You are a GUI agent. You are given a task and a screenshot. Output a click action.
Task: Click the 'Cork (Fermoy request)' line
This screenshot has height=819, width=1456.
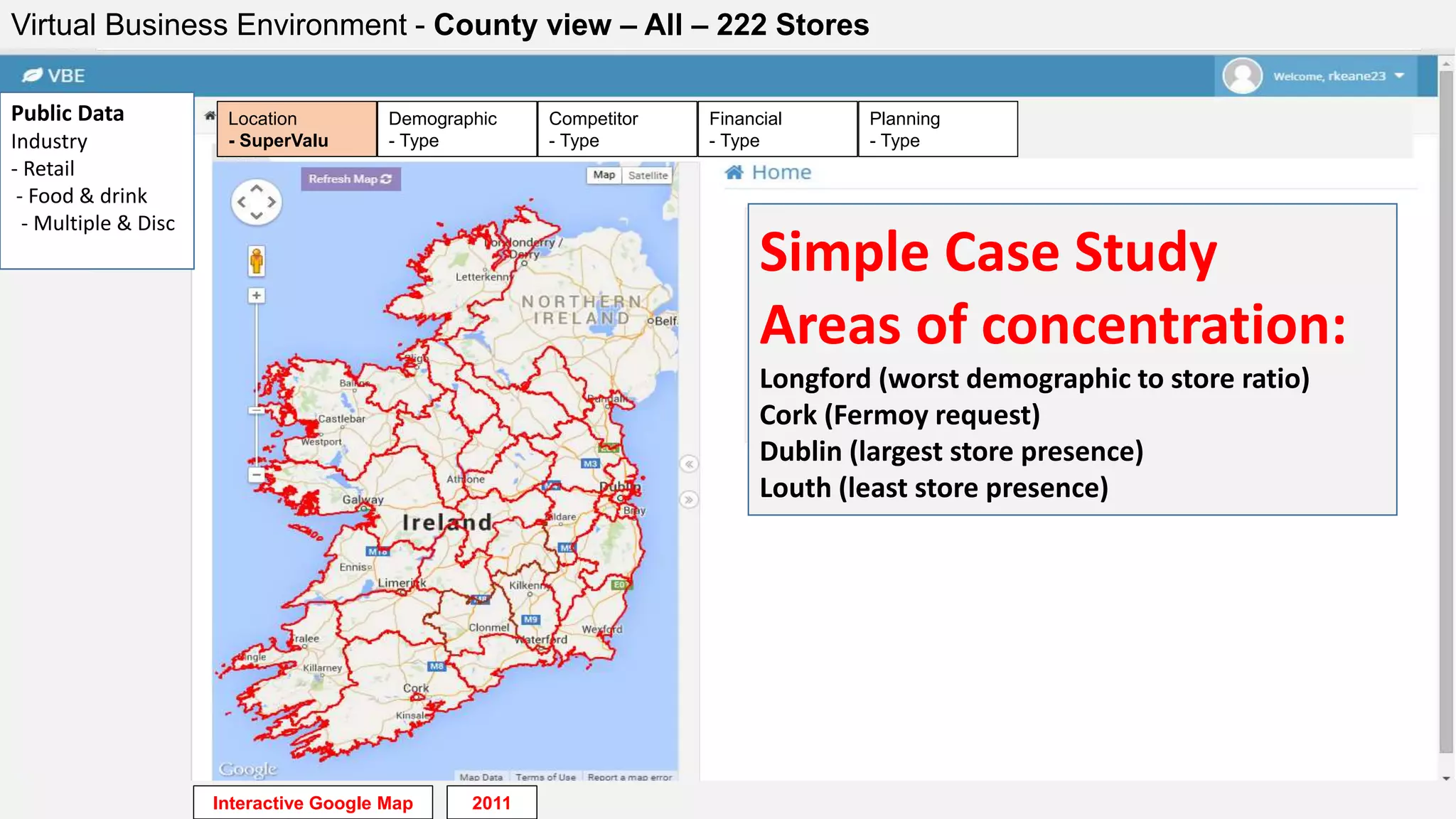coord(899,414)
